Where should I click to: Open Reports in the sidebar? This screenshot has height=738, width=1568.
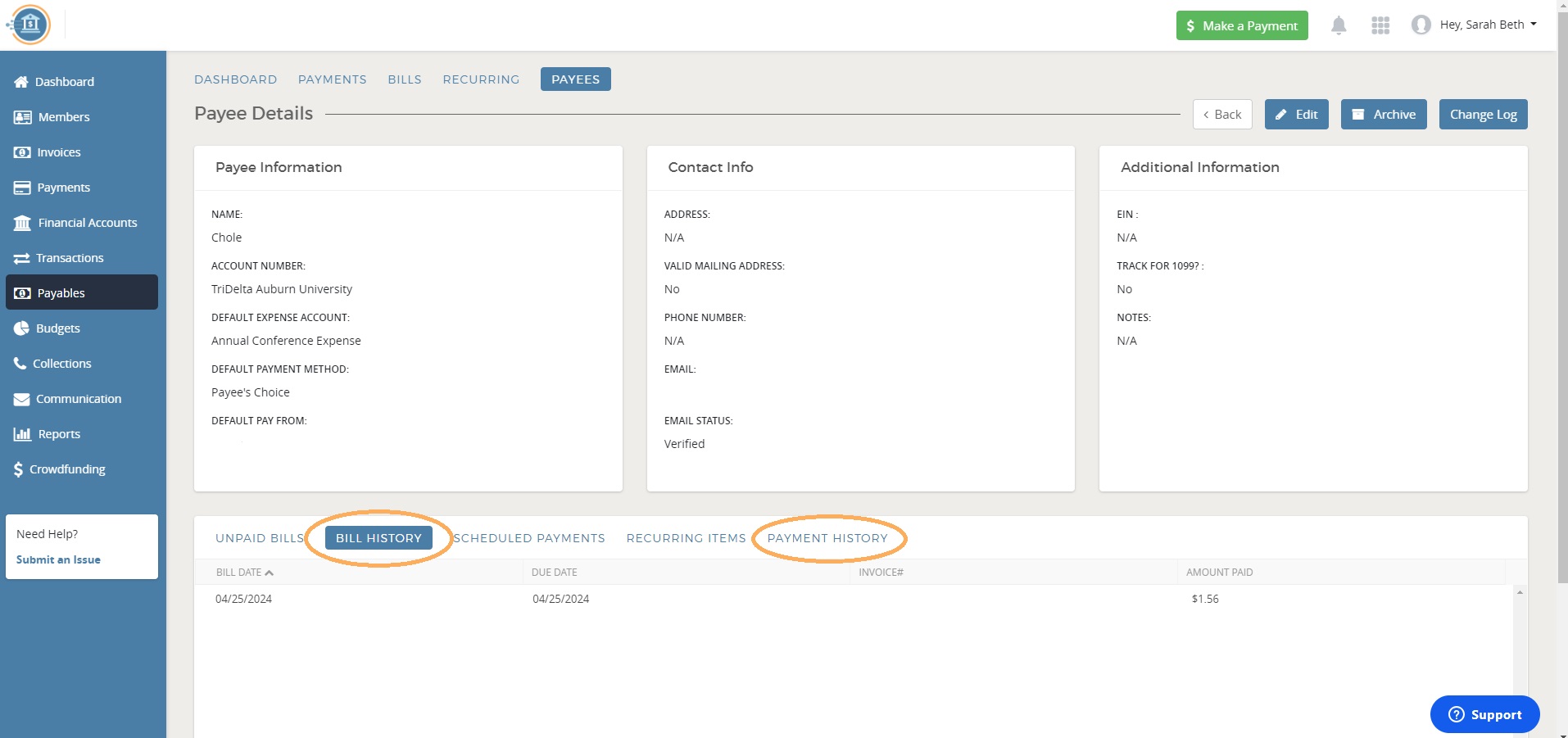click(59, 434)
